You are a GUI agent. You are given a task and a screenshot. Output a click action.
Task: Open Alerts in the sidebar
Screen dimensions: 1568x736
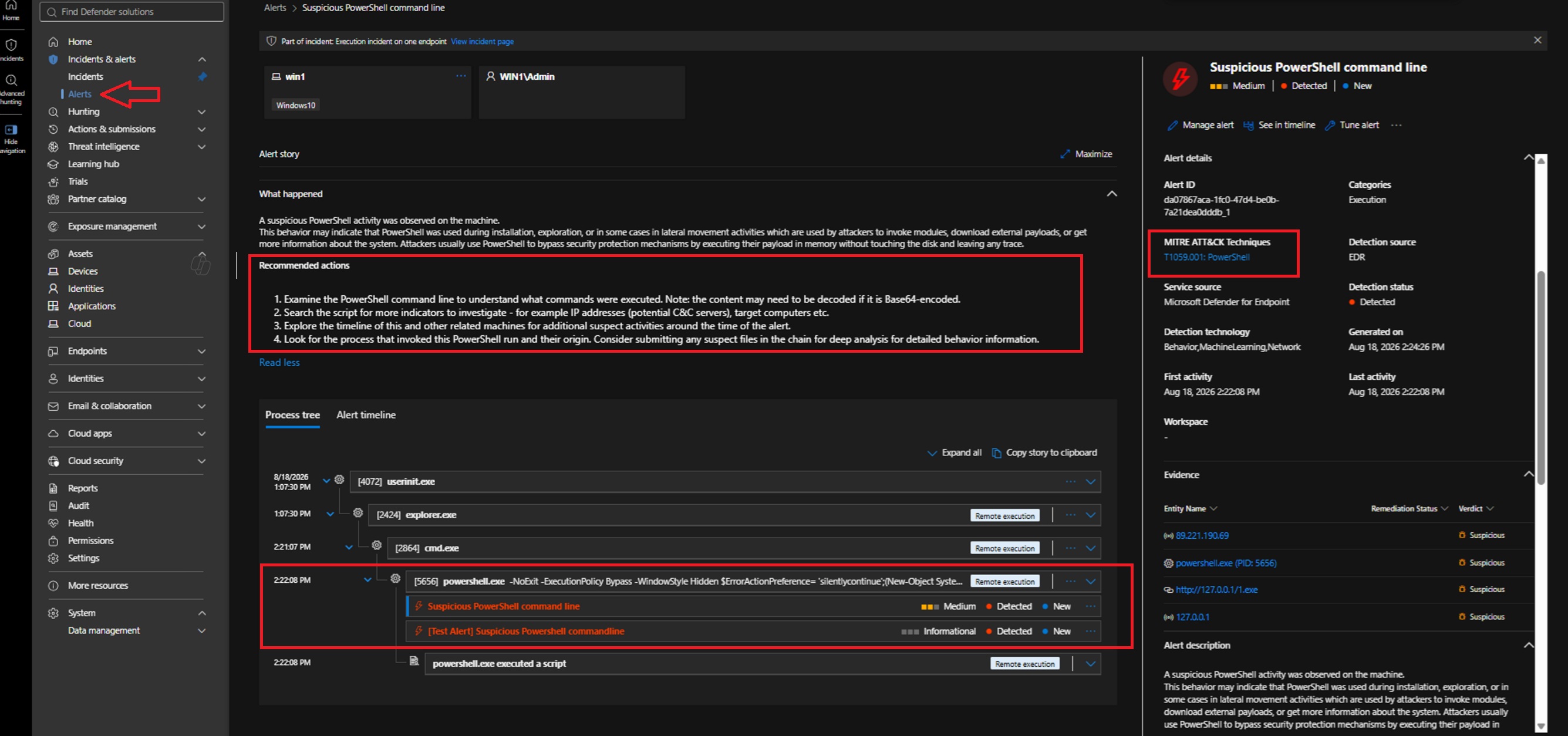(80, 94)
